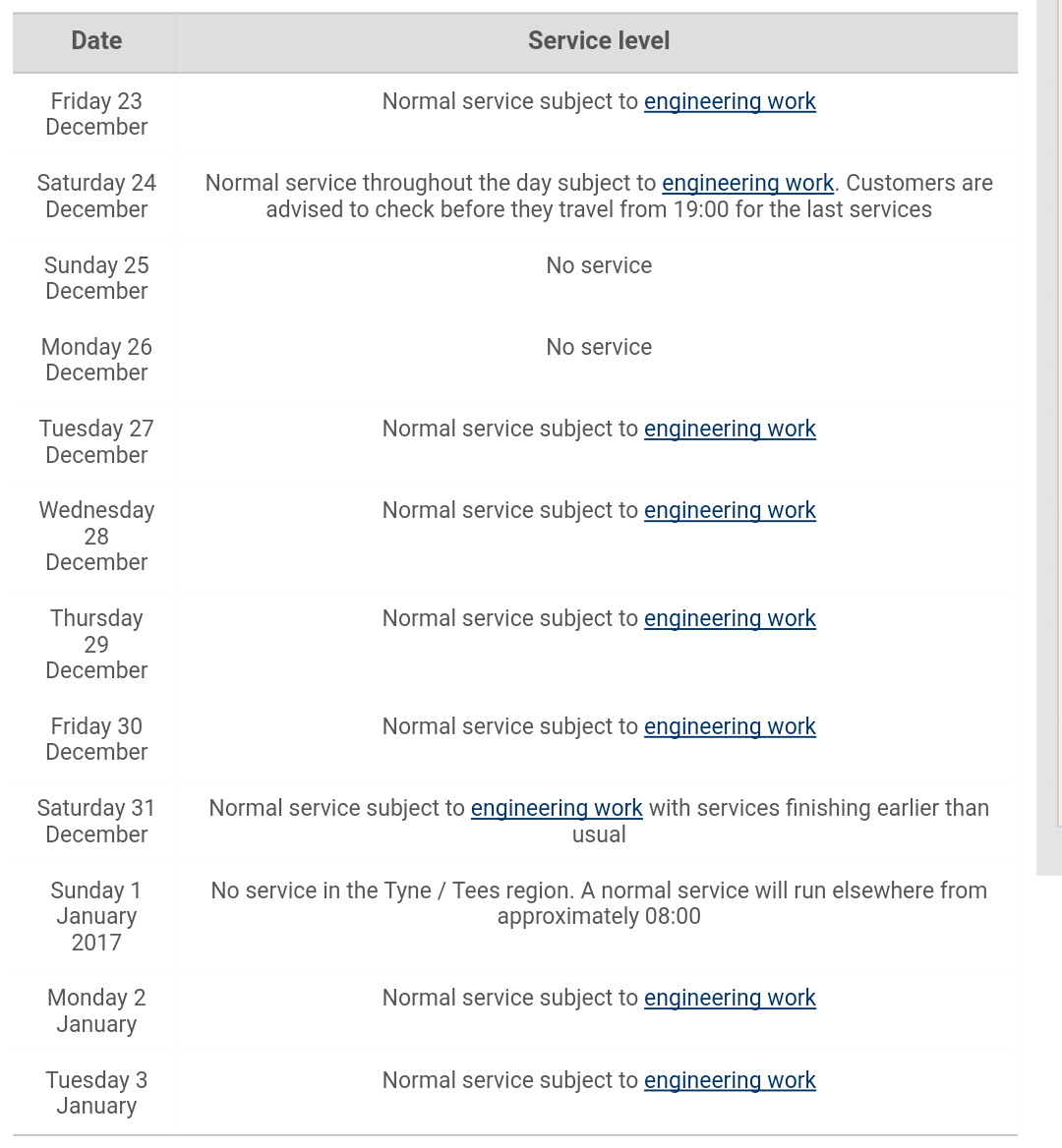Follow engineering work link for Monday 2 January
This screenshot has height=1148, width=1062.
click(x=730, y=998)
